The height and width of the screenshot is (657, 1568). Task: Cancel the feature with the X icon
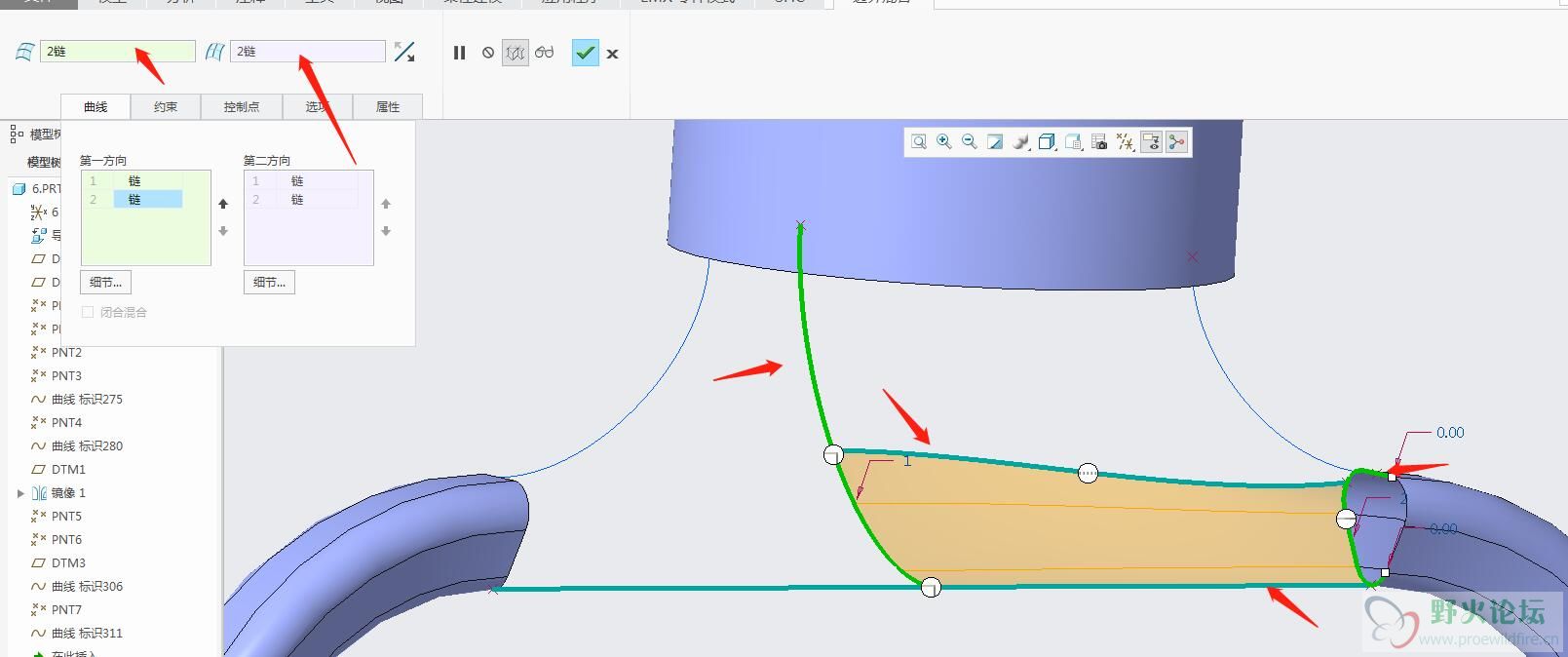click(x=612, y=54)
